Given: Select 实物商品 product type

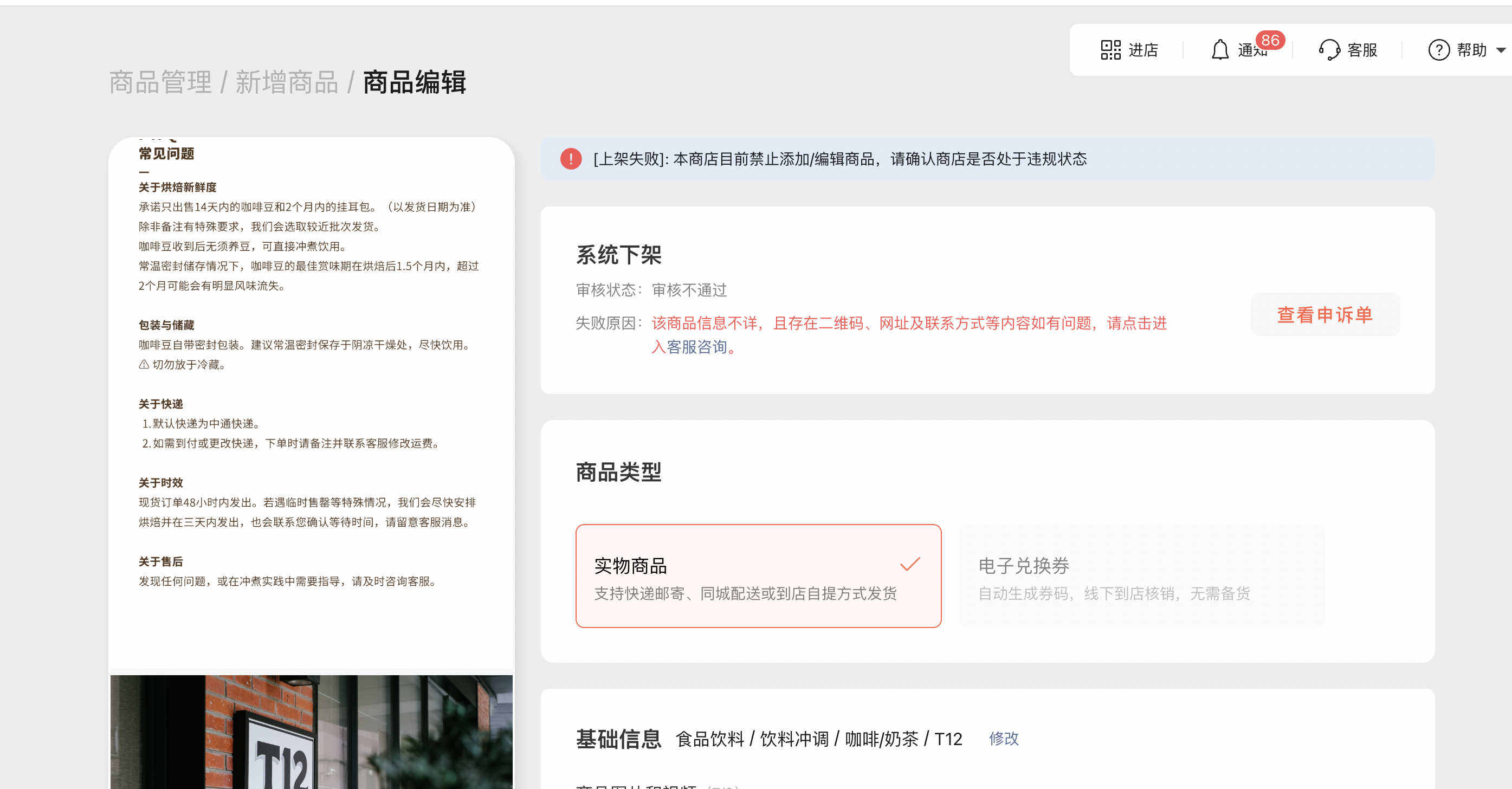Looking at the screenshot, I should [x=758, y=575].
